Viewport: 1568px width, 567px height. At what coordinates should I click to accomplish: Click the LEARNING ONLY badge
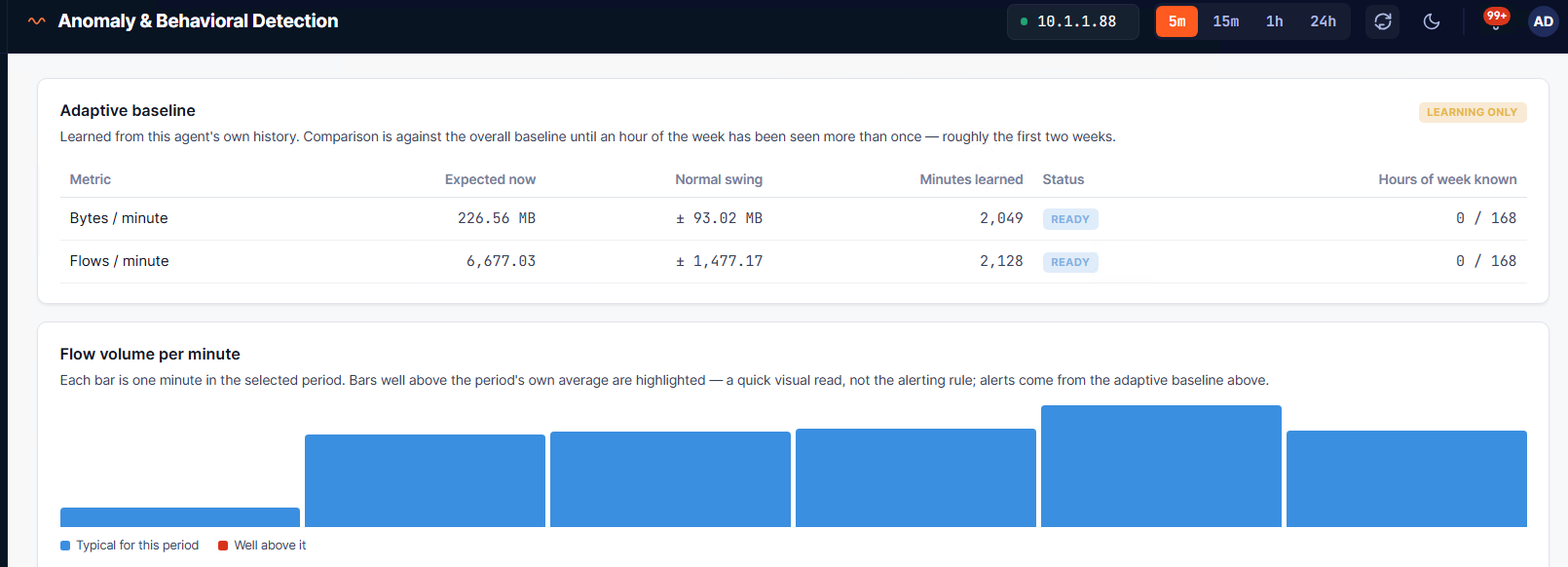point(1473,112)
